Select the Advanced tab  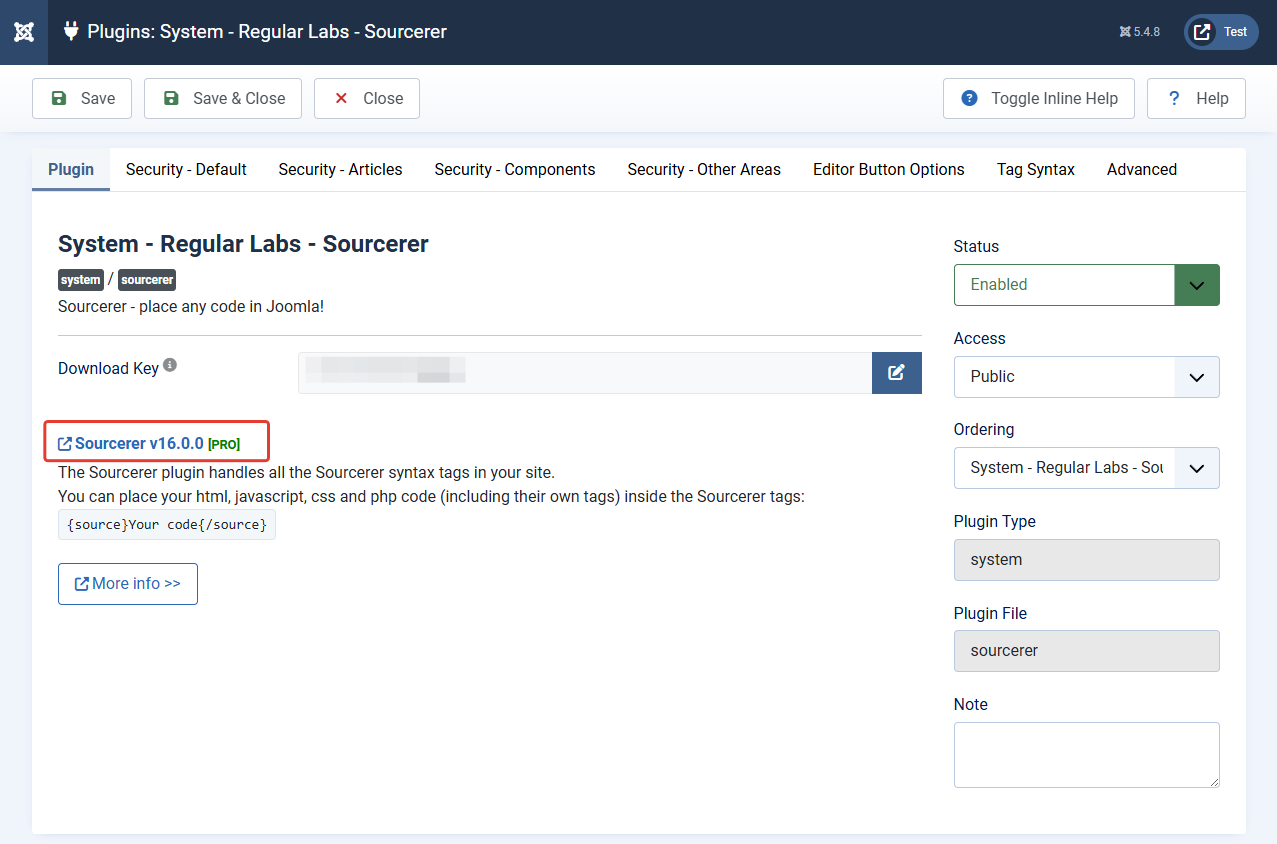click(1142, 169)
